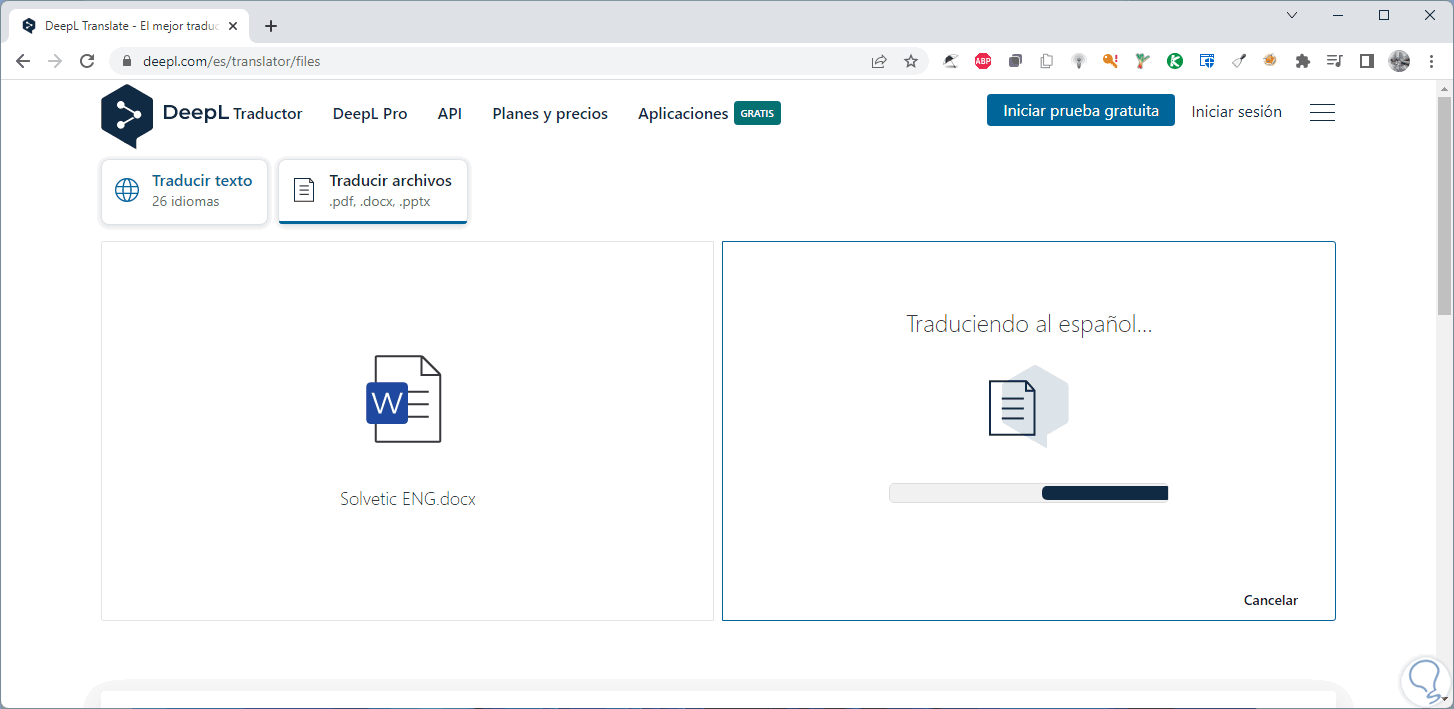Switch to Traducir texto tab
This screenshot has height=709, width=1454.
185,191
